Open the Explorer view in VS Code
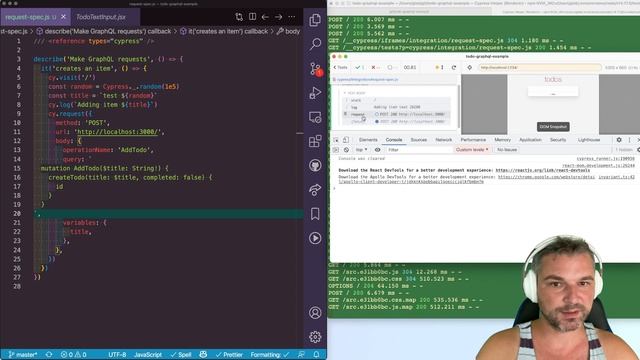 315,20
